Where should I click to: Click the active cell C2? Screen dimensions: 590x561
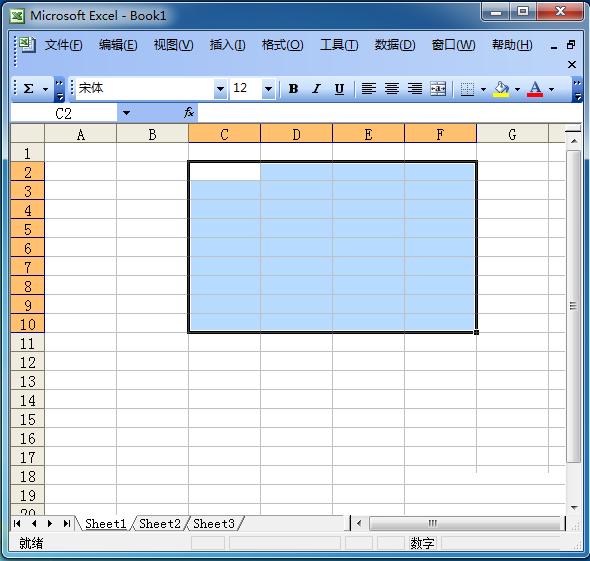(225, 171)
